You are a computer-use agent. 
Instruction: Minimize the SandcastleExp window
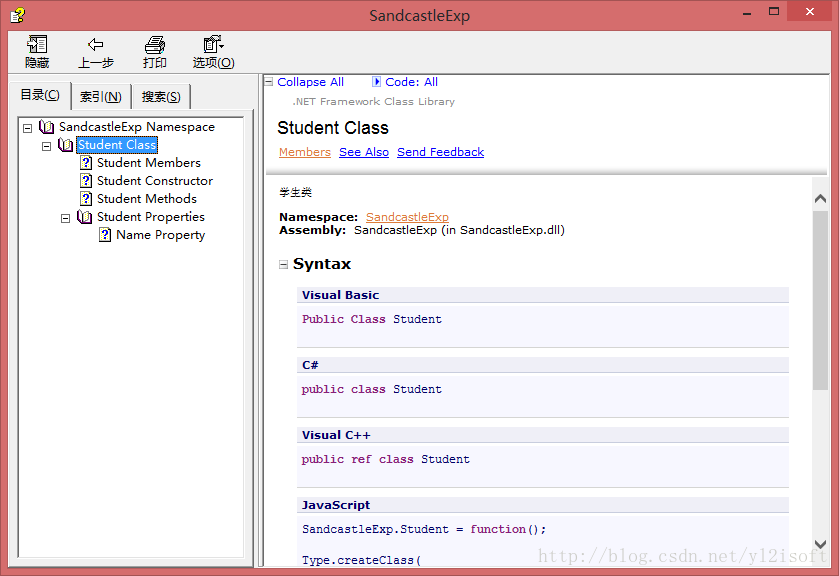(x=747, y=12)
